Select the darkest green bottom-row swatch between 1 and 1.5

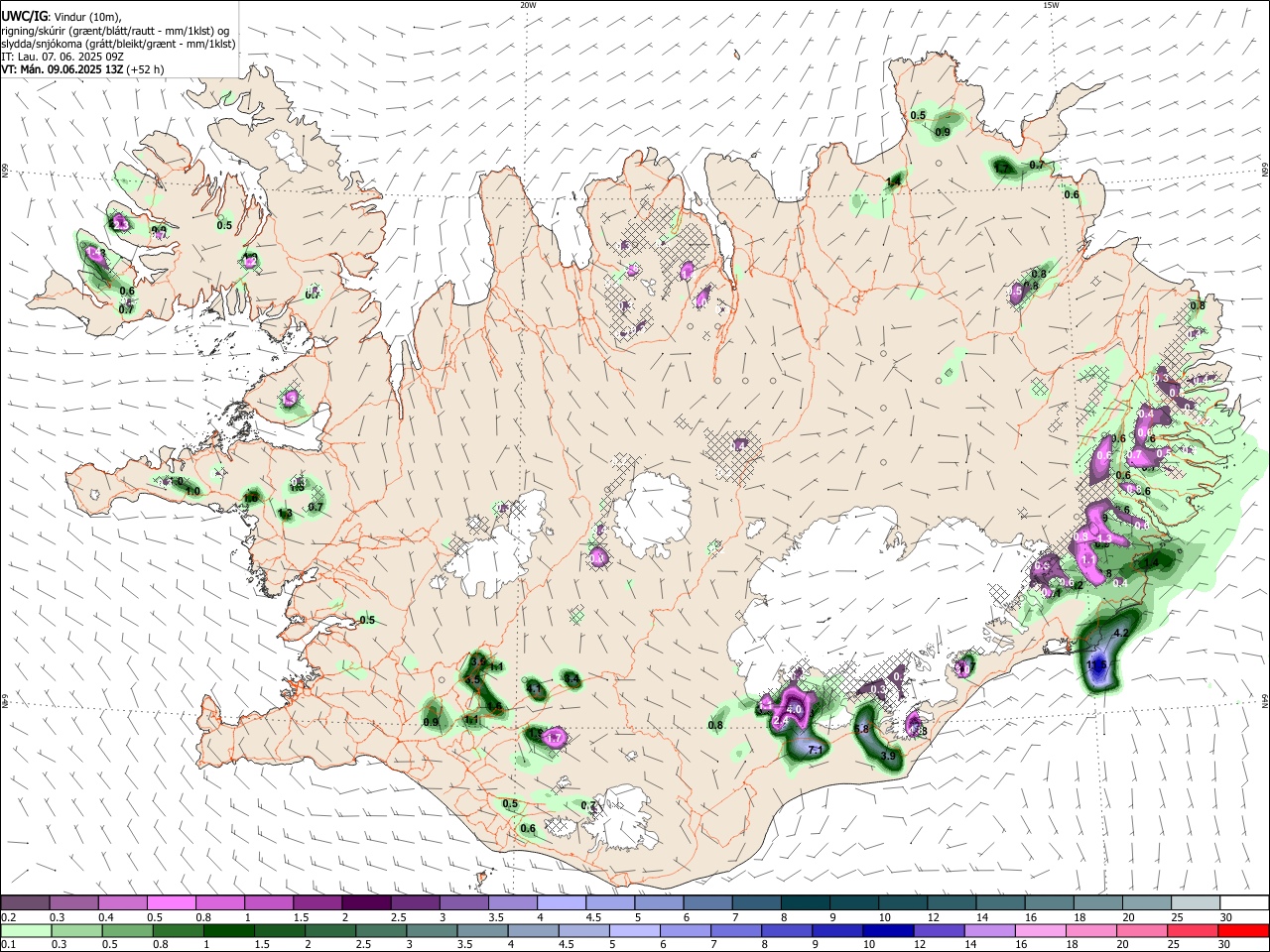pos(228,930)
